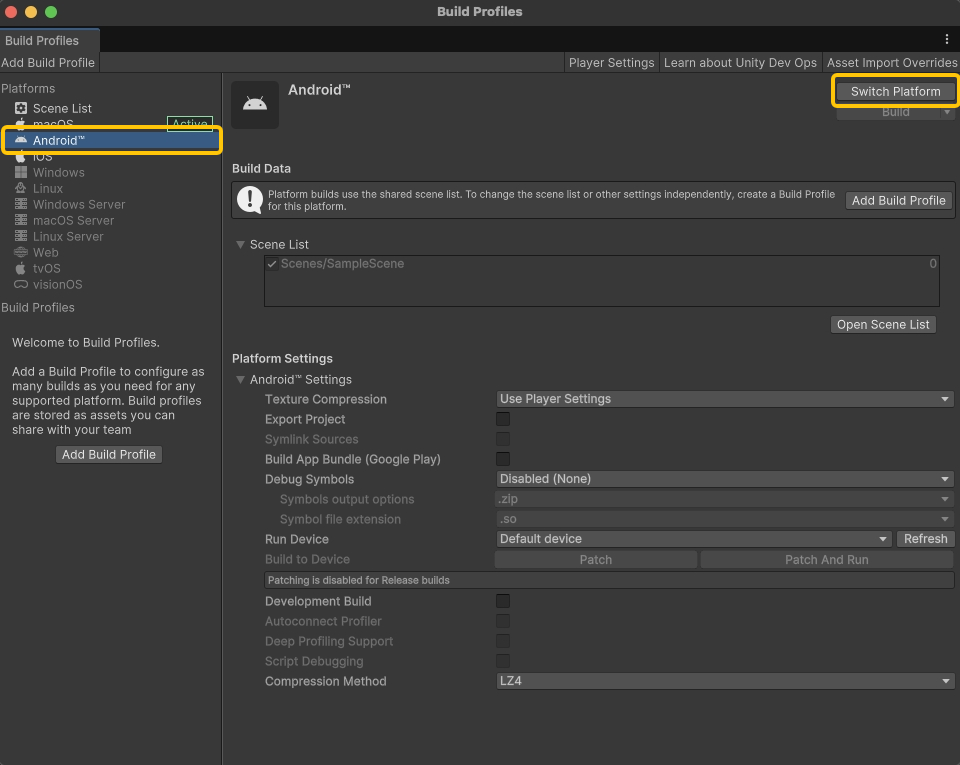The height and width of the screenshot is (765, 960).
Task: Select the Windows Server platform icon
Action: click(21, 204)
